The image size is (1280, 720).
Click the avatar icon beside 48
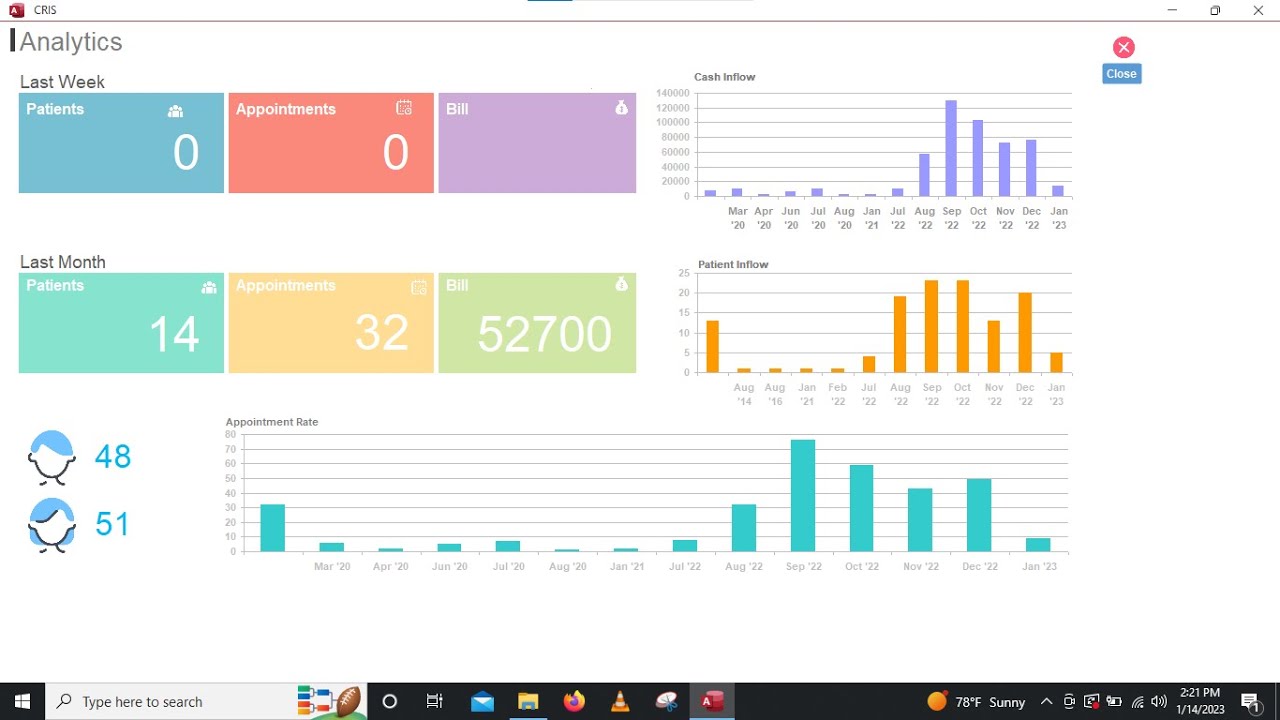52,458
